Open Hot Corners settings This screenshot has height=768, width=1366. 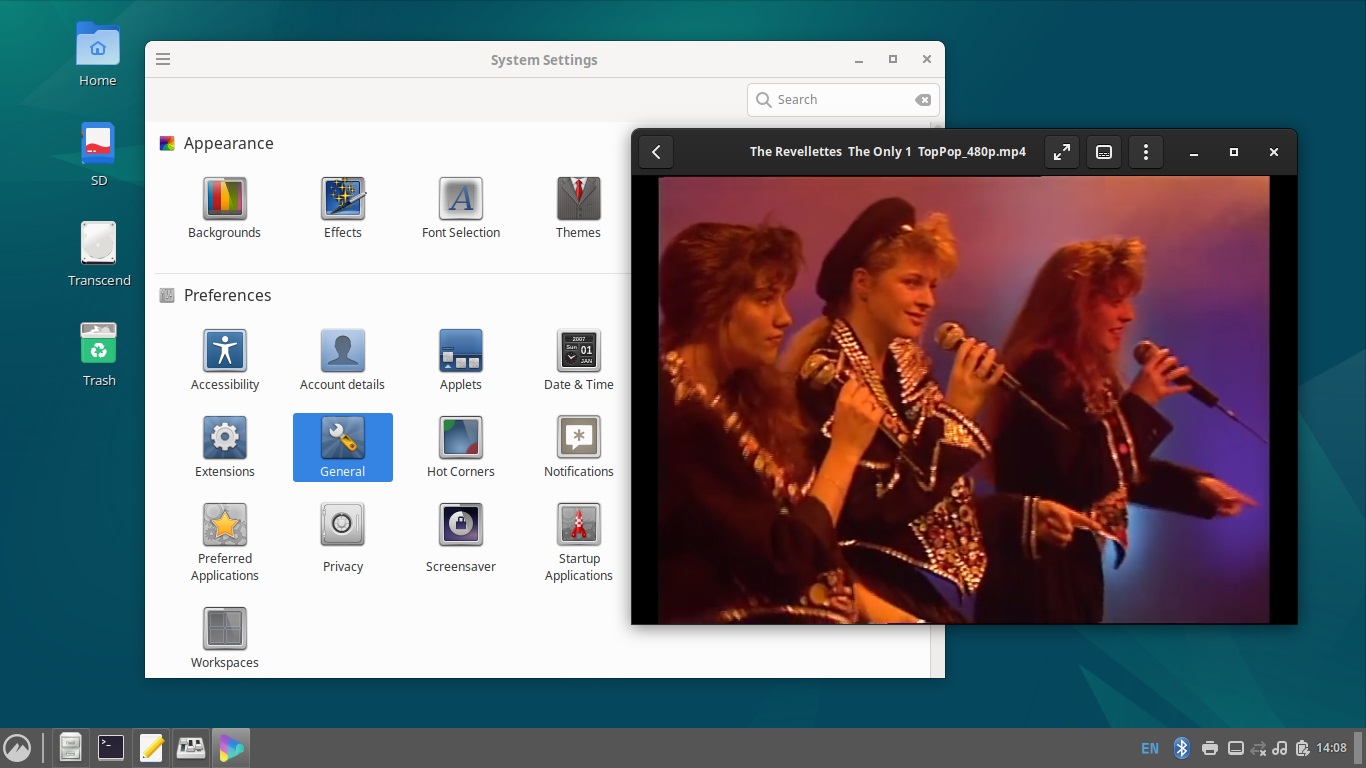point(461,447)
